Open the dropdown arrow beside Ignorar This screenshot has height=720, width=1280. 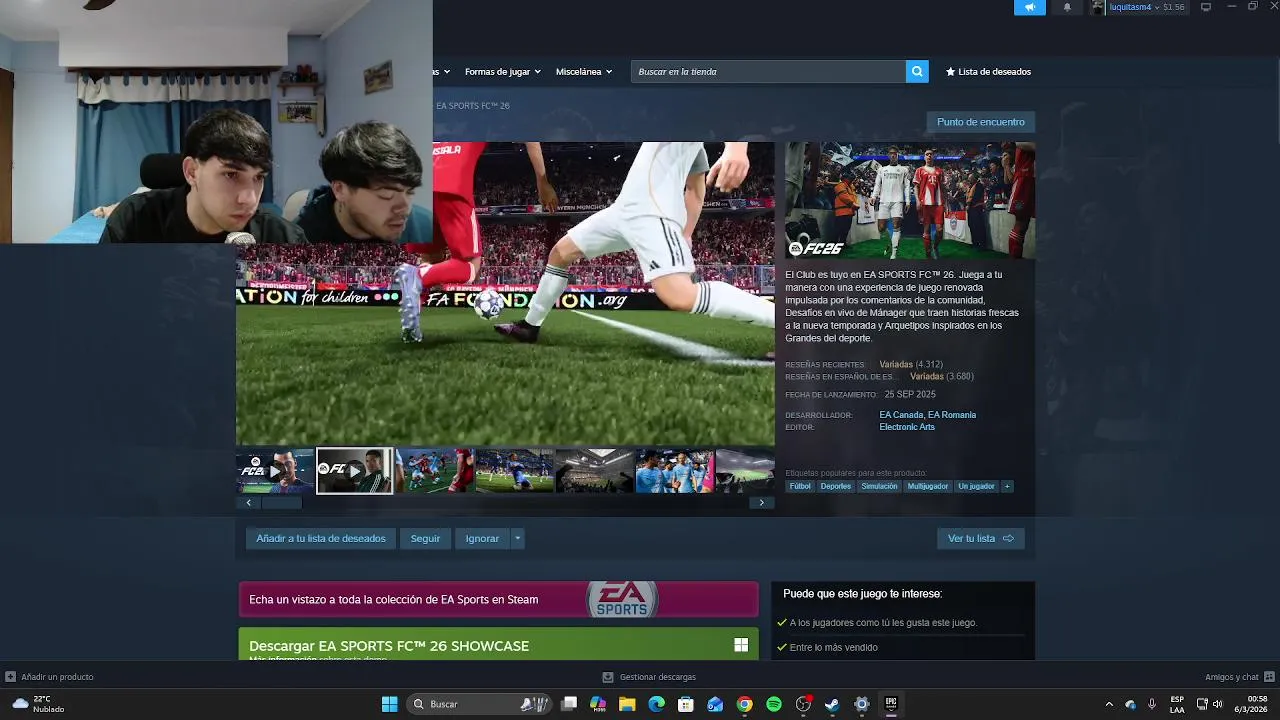(x=517, y=539)
